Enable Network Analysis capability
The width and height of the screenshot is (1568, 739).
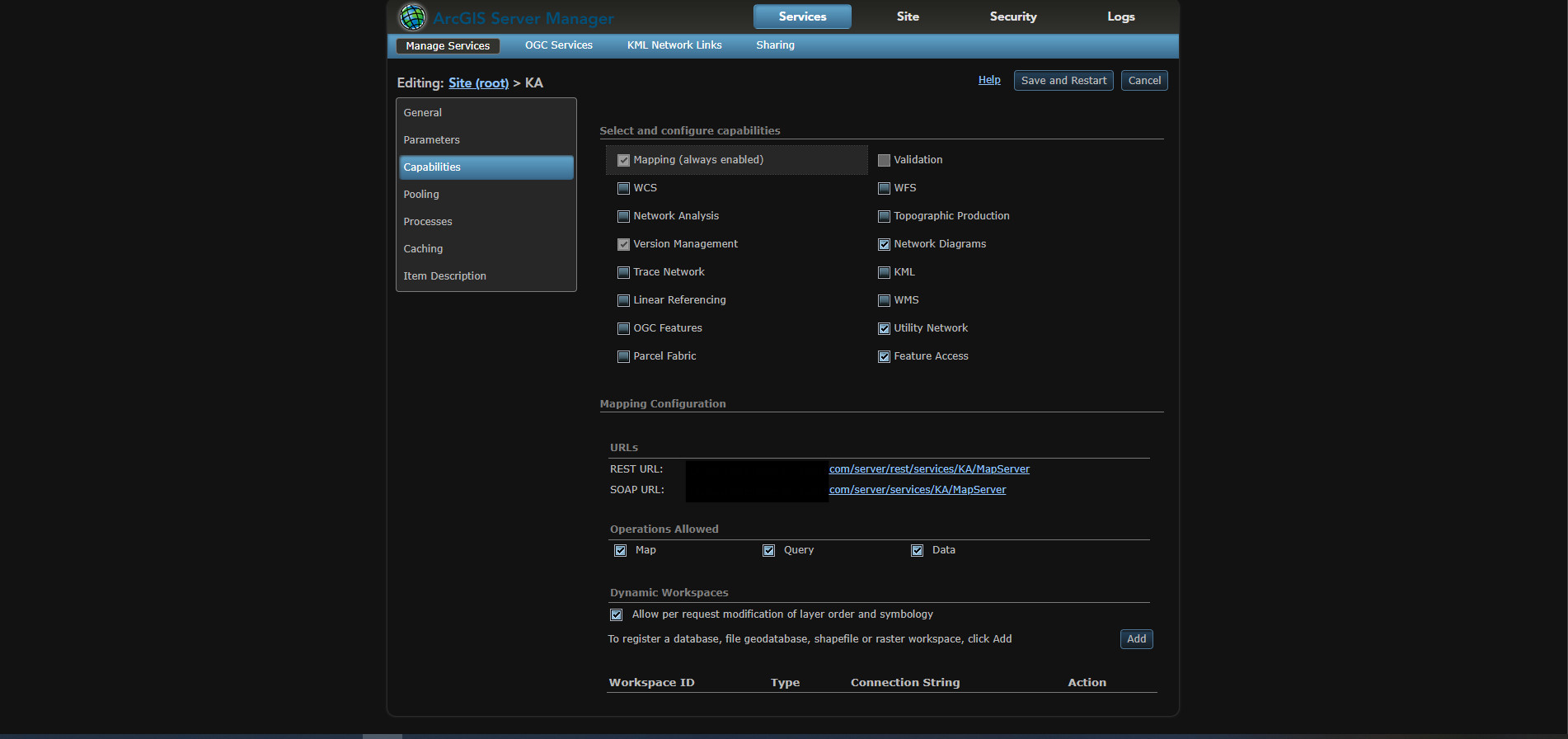coord(623,216)
